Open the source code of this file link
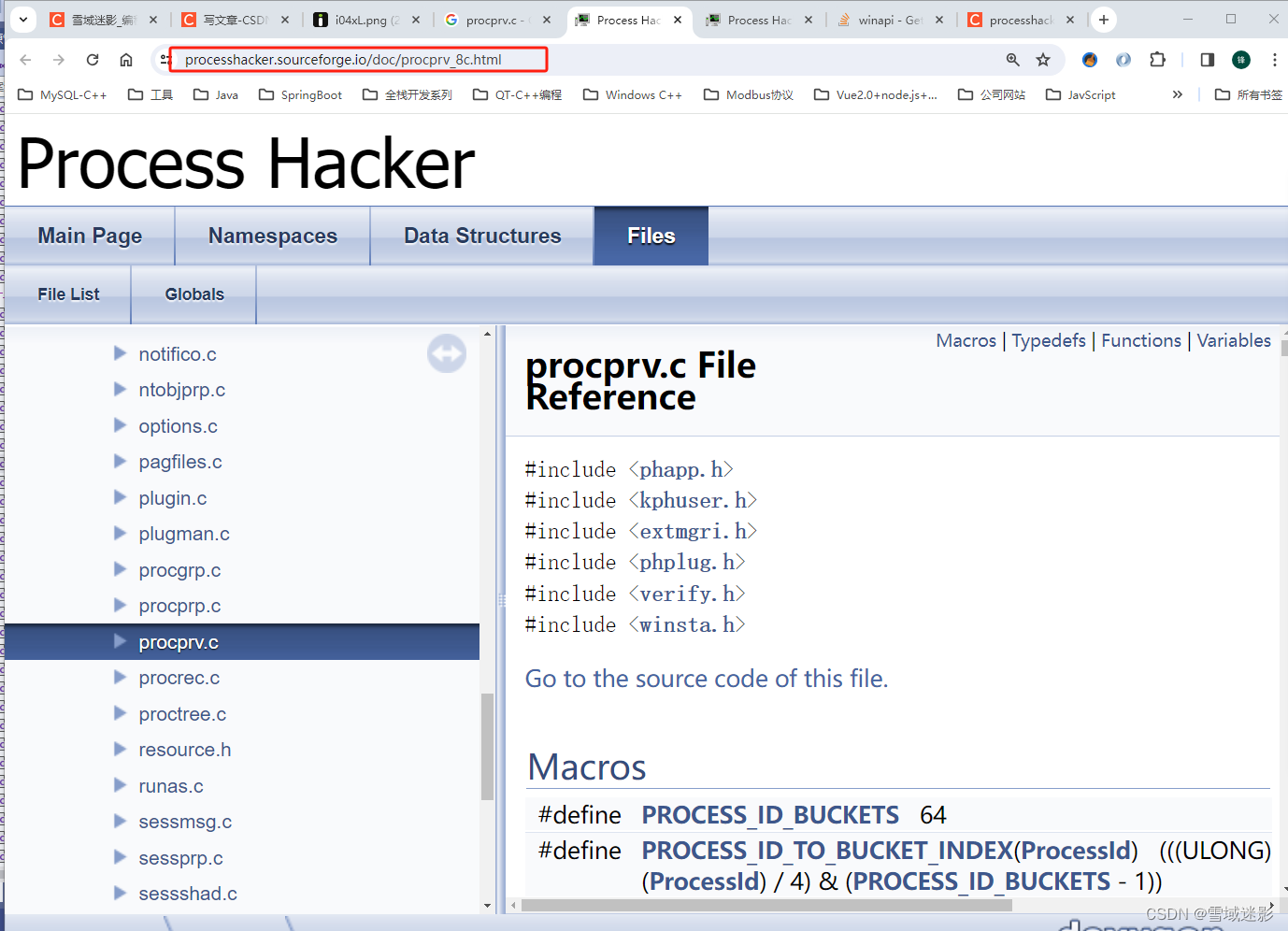Screen dimensions: 1288x931 click(x=708, y=679)
